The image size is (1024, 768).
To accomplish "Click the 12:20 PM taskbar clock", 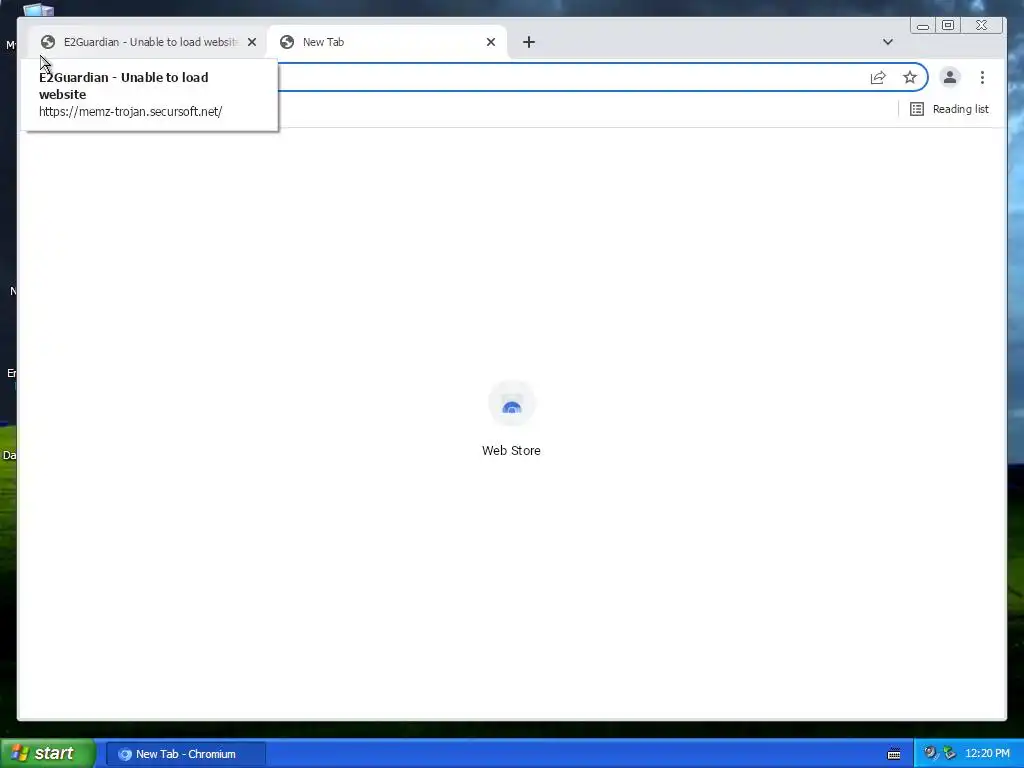I will pos(987,754).
